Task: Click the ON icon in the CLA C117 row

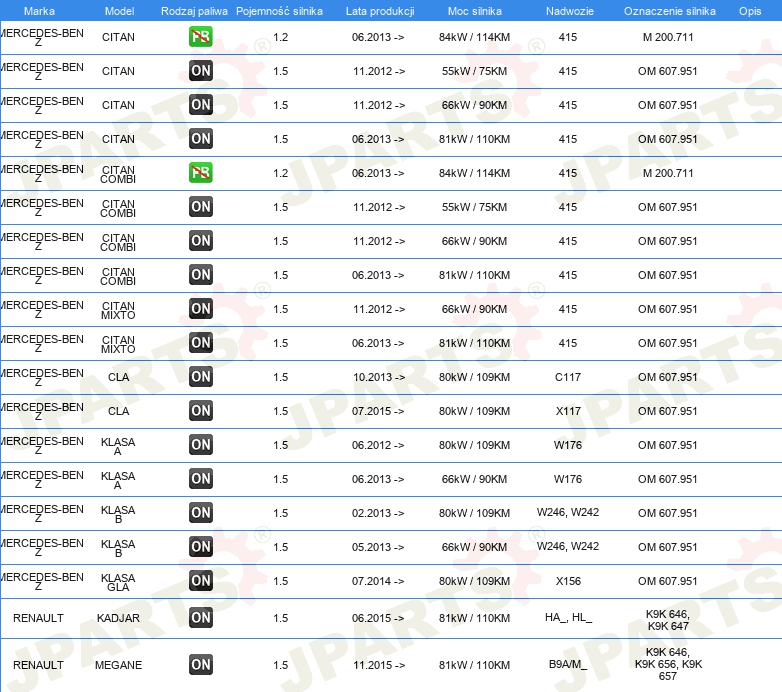Action: [200, 376]
